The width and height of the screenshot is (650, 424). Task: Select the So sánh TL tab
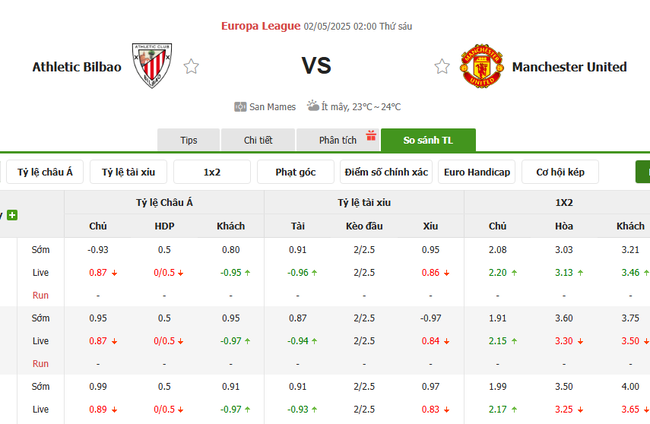[x=429, y=141]
